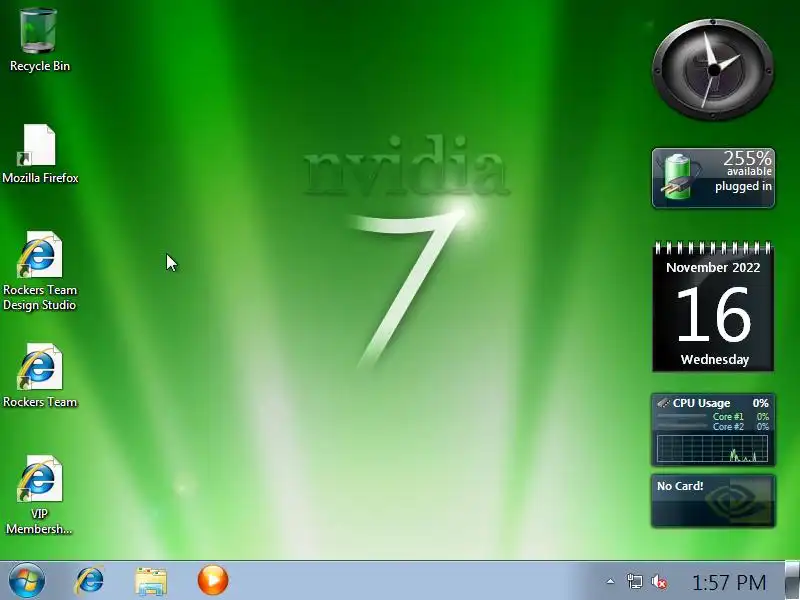Click the 'Wednesday' text on calendar
This screenshot has width=800, height=600.
tap(714, 359)
